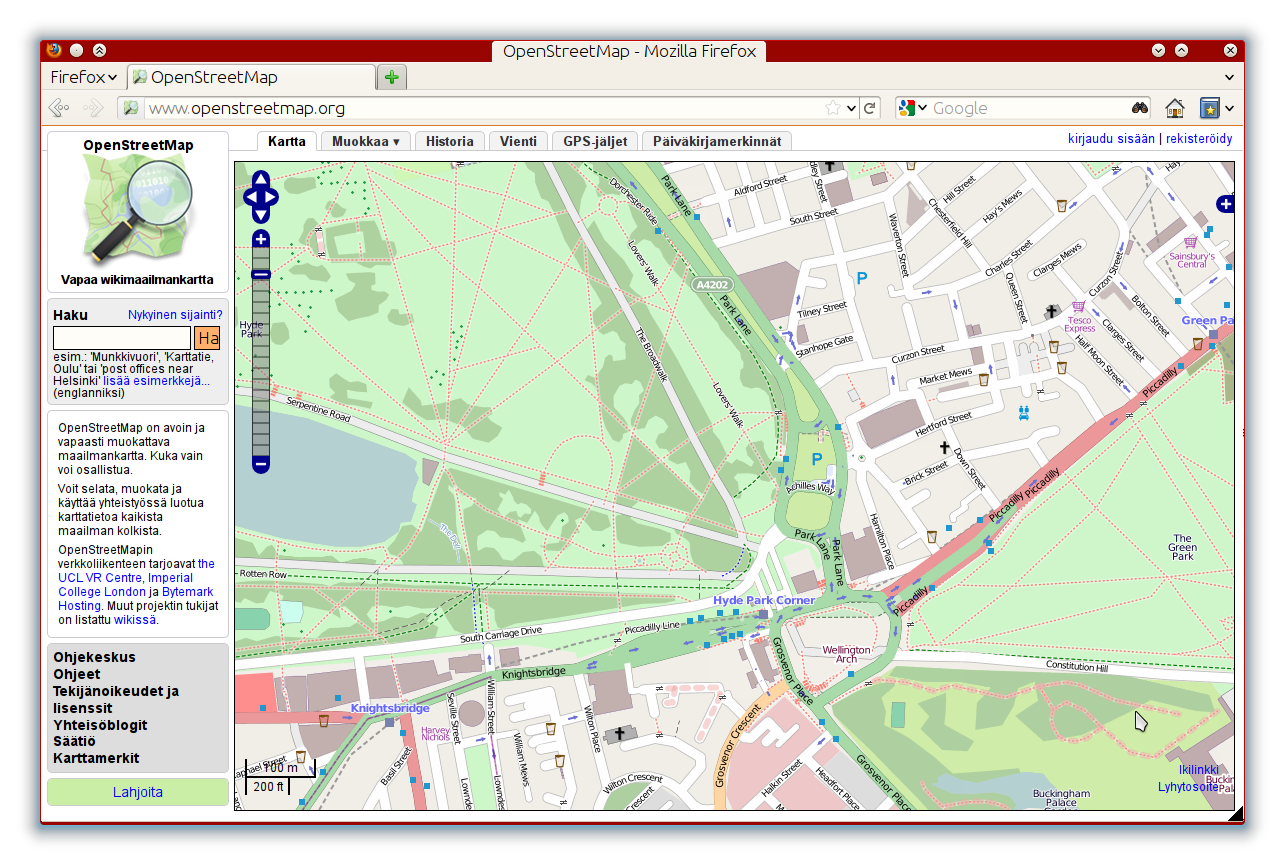Open a new tab with plus button
The height and width of the screenshot is (865, 1285).
(392, 77)
